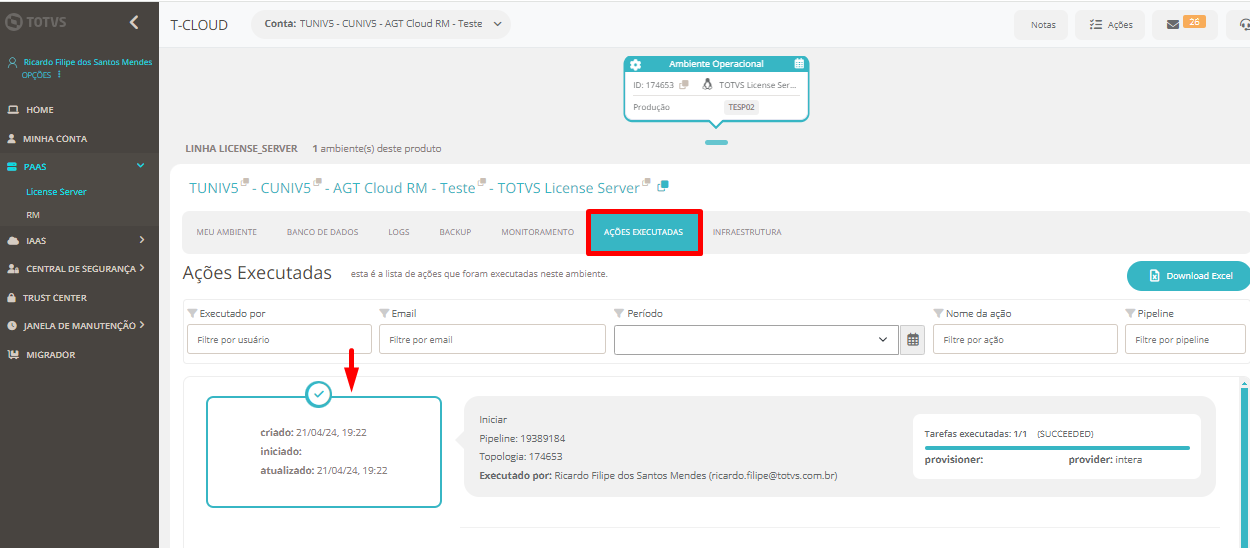This screenshot has width=1250, height=548.
Task: Click the Download Excel button
Action: pyautogui.click(x=1190, y=276)
